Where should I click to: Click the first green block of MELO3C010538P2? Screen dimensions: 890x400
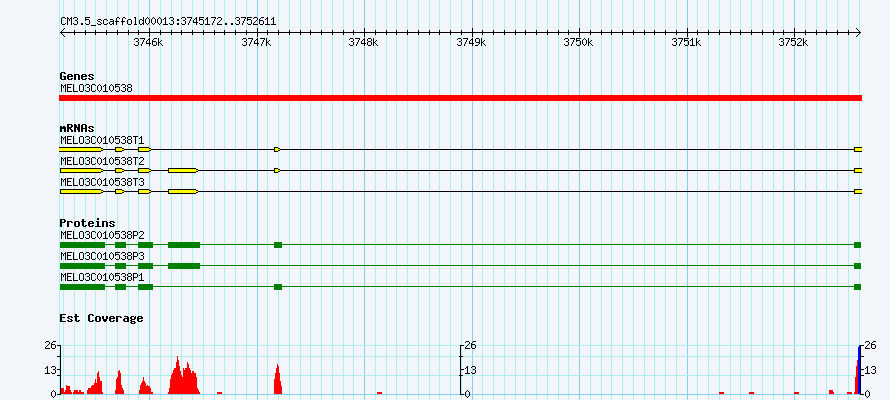pyautogui.click(x=82, y=245)
